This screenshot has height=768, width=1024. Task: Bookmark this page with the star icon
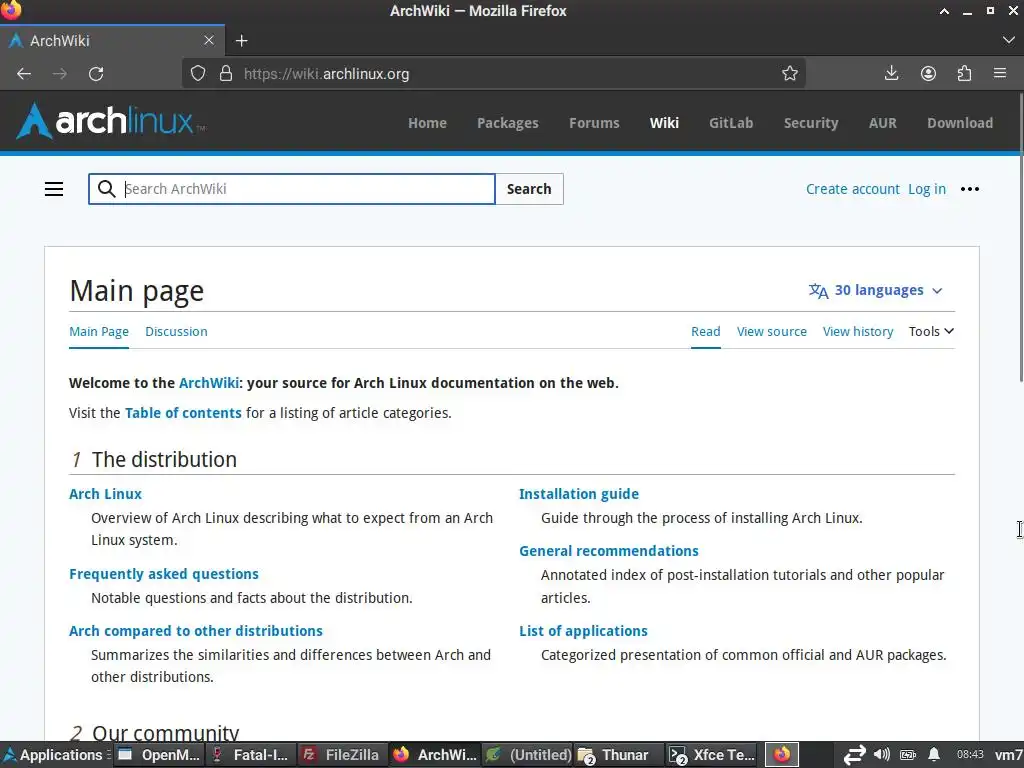(790, 73)
